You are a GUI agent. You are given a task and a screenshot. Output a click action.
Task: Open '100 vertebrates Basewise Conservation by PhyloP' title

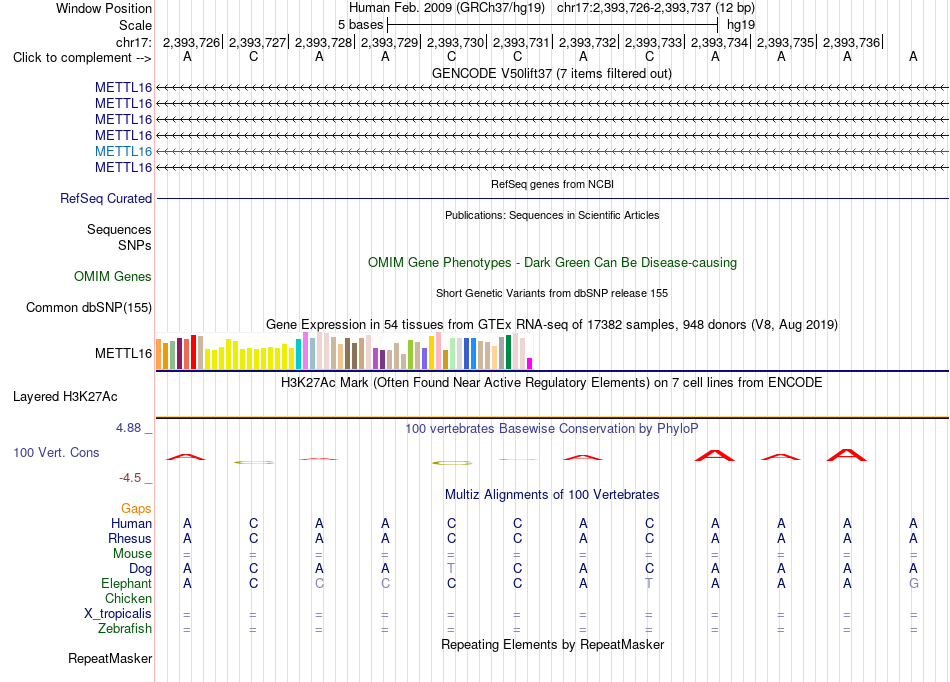[551, 428]
